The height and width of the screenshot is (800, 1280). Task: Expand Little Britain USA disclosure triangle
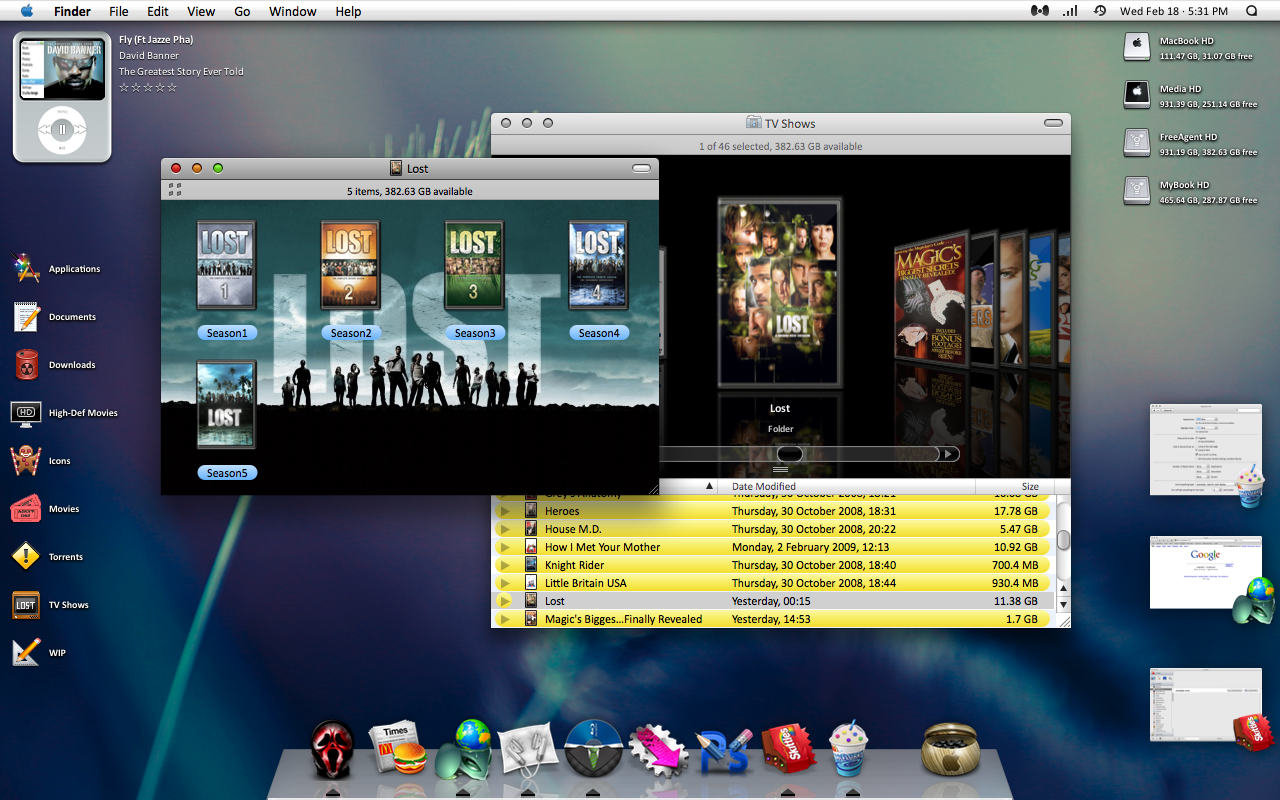coord(505,583)
